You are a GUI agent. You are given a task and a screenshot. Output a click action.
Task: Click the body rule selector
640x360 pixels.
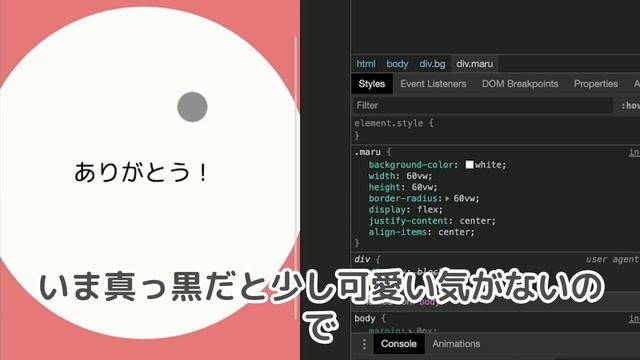click(364, 318)
